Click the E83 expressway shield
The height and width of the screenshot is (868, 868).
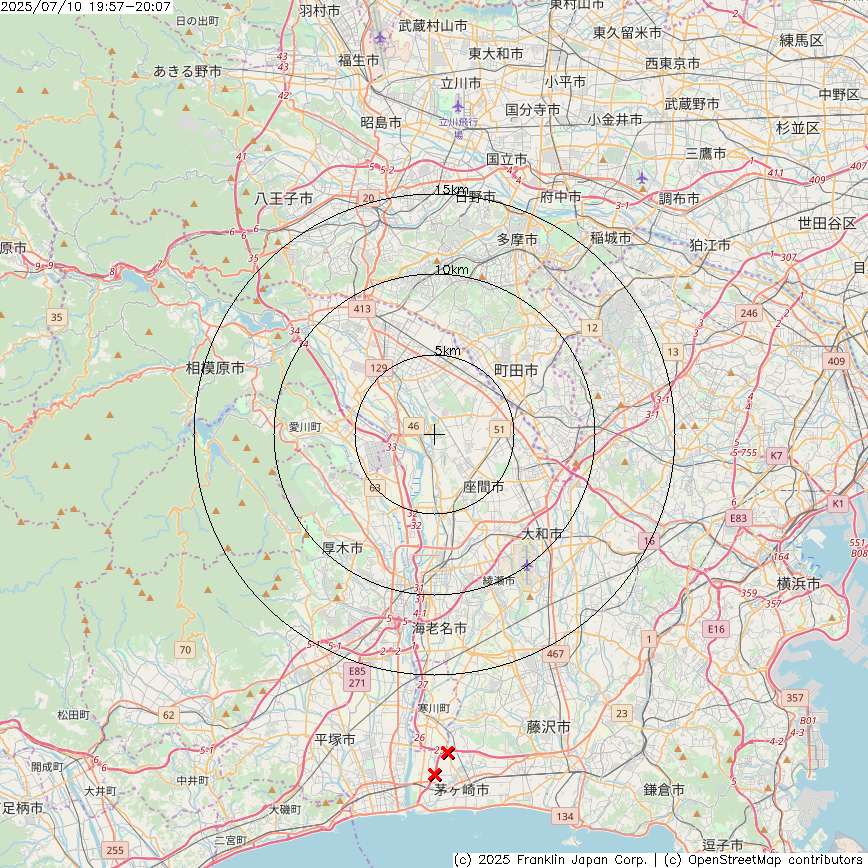tap(738, 518)
